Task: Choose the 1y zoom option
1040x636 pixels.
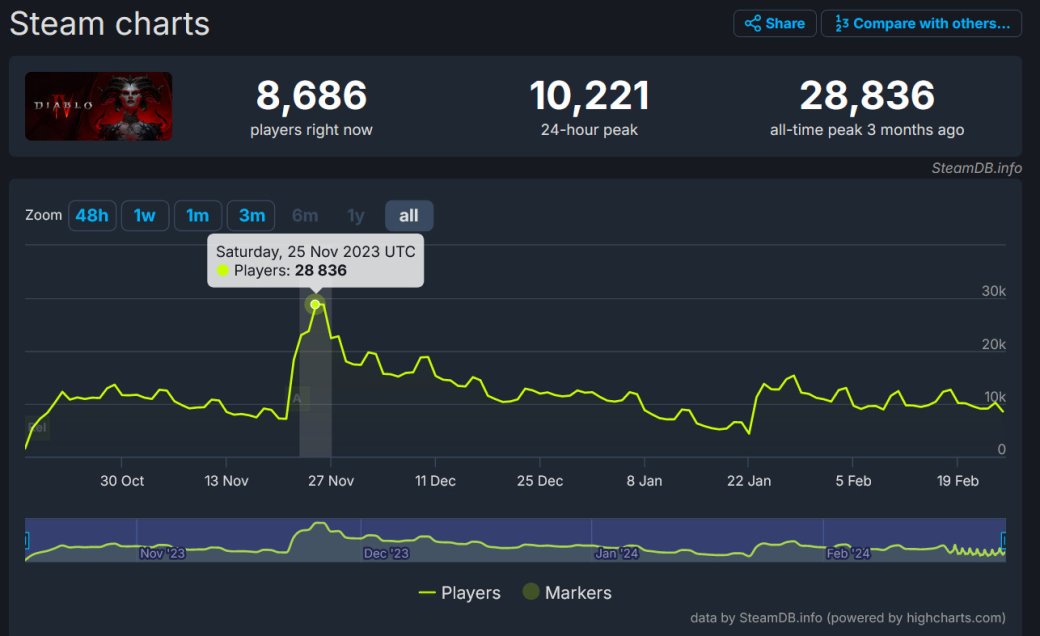Action: (356, 216)
